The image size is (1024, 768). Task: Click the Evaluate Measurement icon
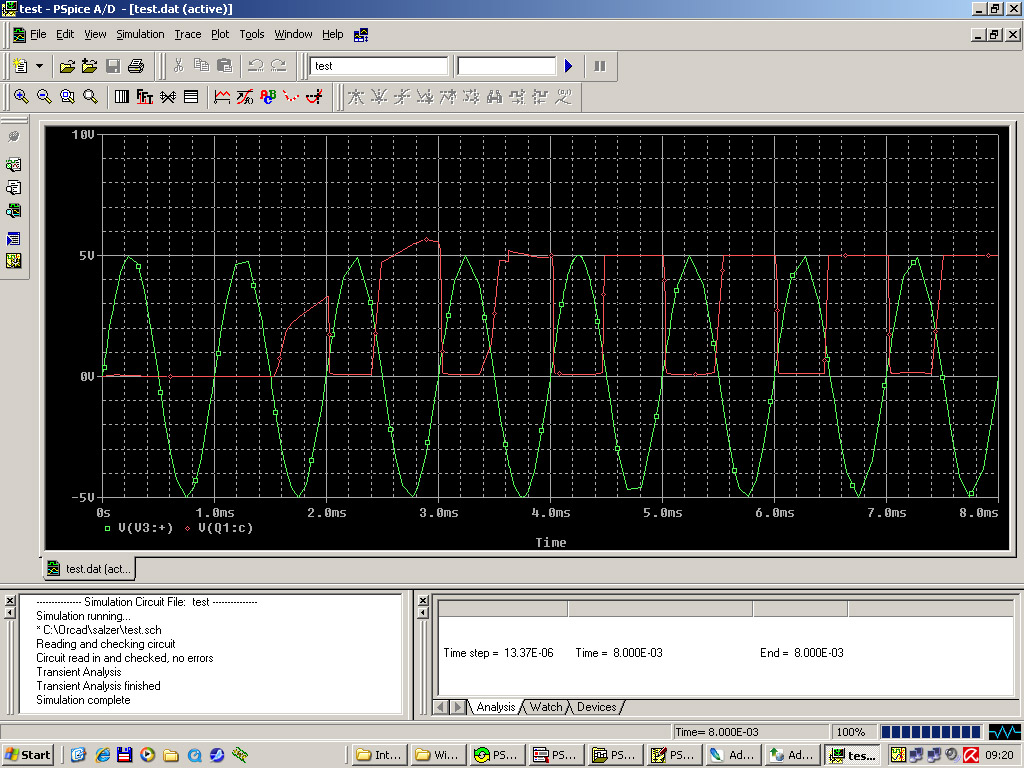[245, 97]
